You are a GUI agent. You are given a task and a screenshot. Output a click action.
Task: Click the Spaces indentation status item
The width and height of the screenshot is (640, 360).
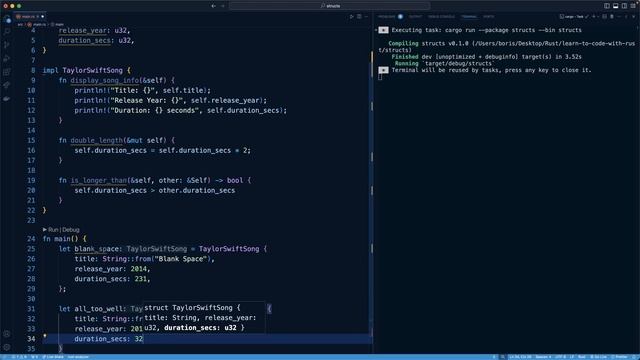click(x=543, y=357)
